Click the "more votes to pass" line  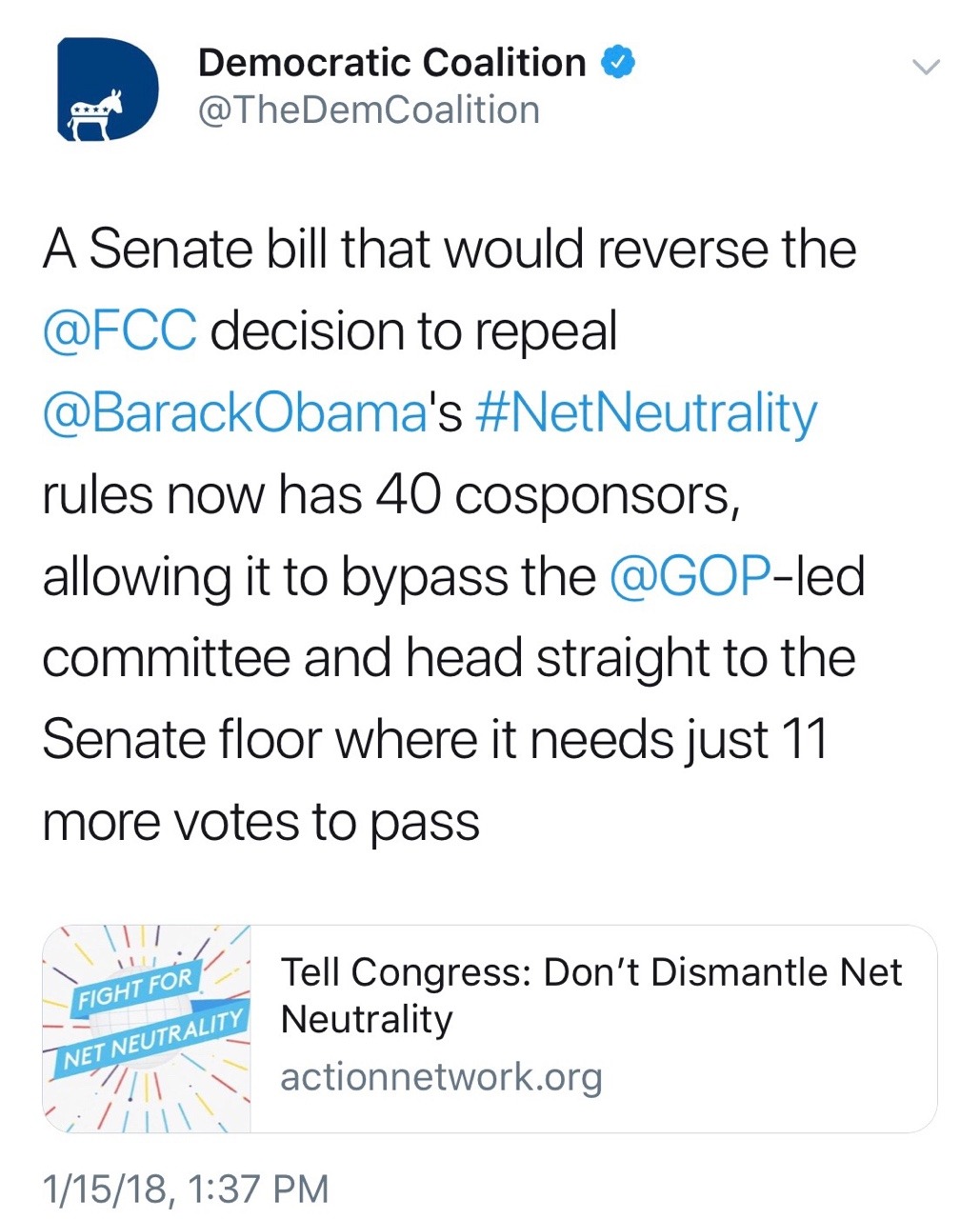click(x=260, y=823)
